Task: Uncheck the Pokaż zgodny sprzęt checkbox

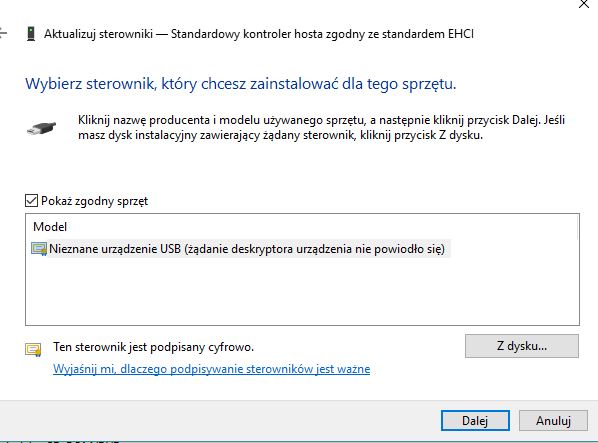Action: [31, 201]
